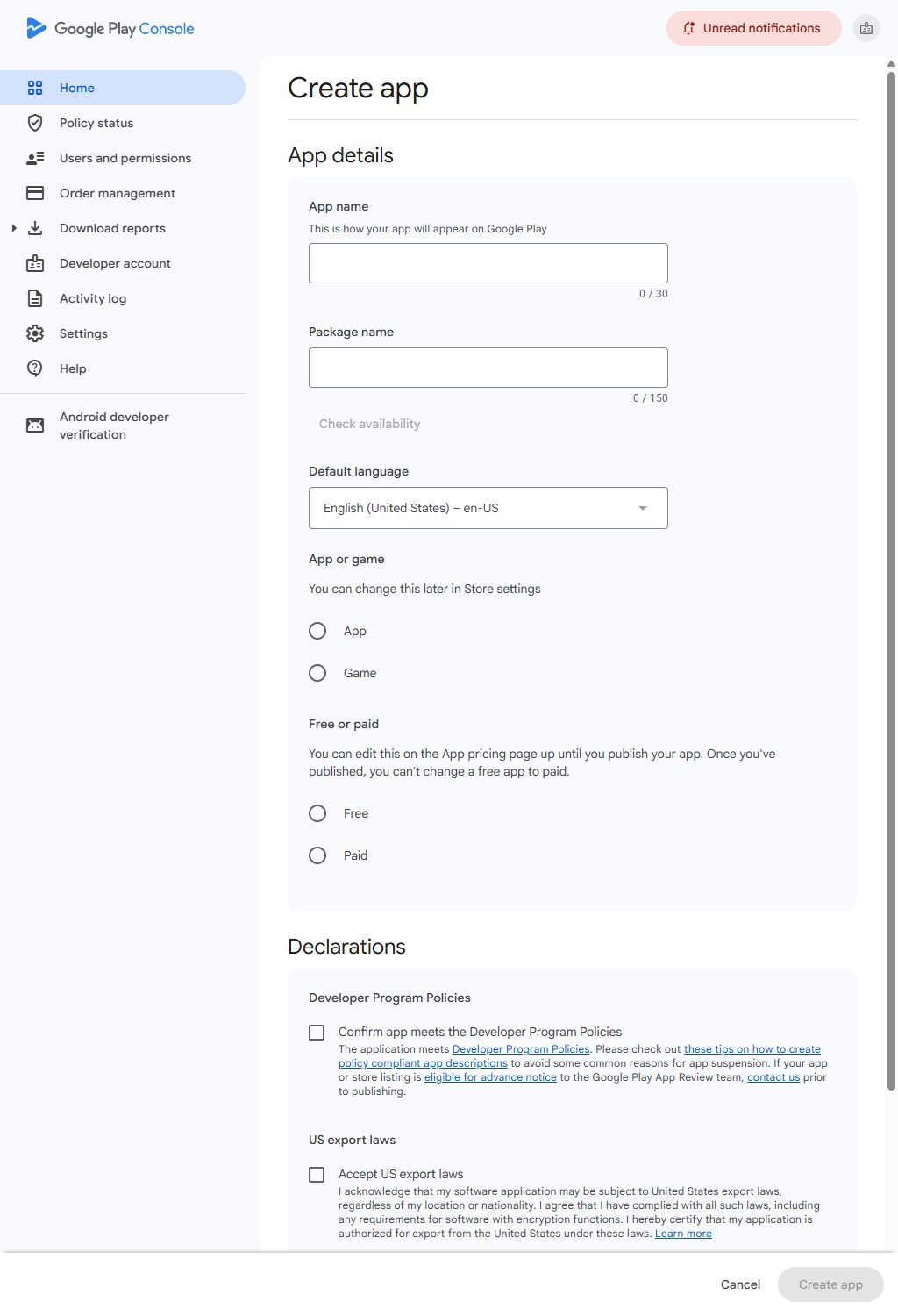This screenshot has width=898, height=1316.
Task: Follow the eligible for advance notice link
Action: [490, 1077]
